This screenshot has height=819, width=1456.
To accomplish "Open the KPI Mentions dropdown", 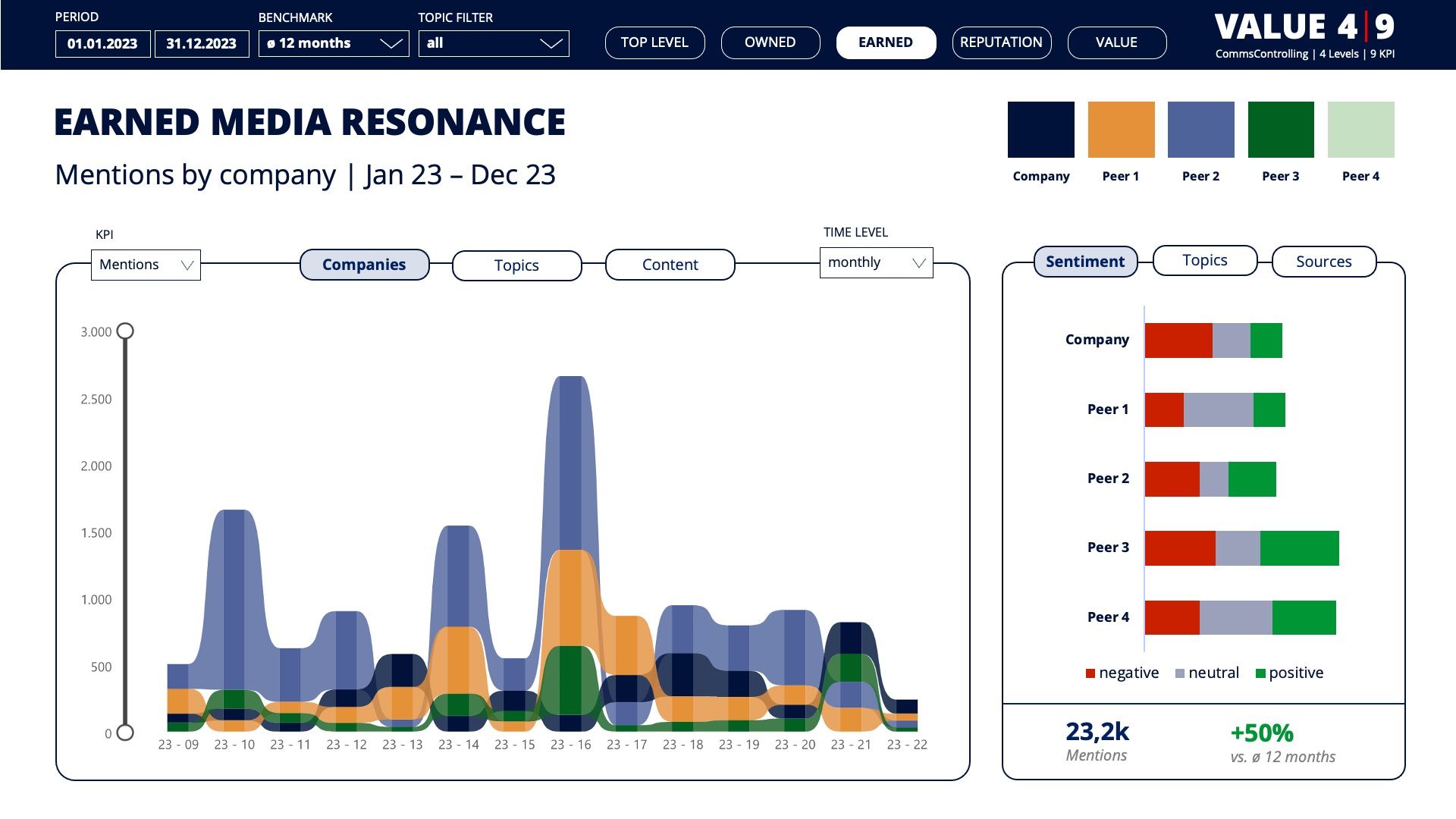I will [x=146, y=265].
